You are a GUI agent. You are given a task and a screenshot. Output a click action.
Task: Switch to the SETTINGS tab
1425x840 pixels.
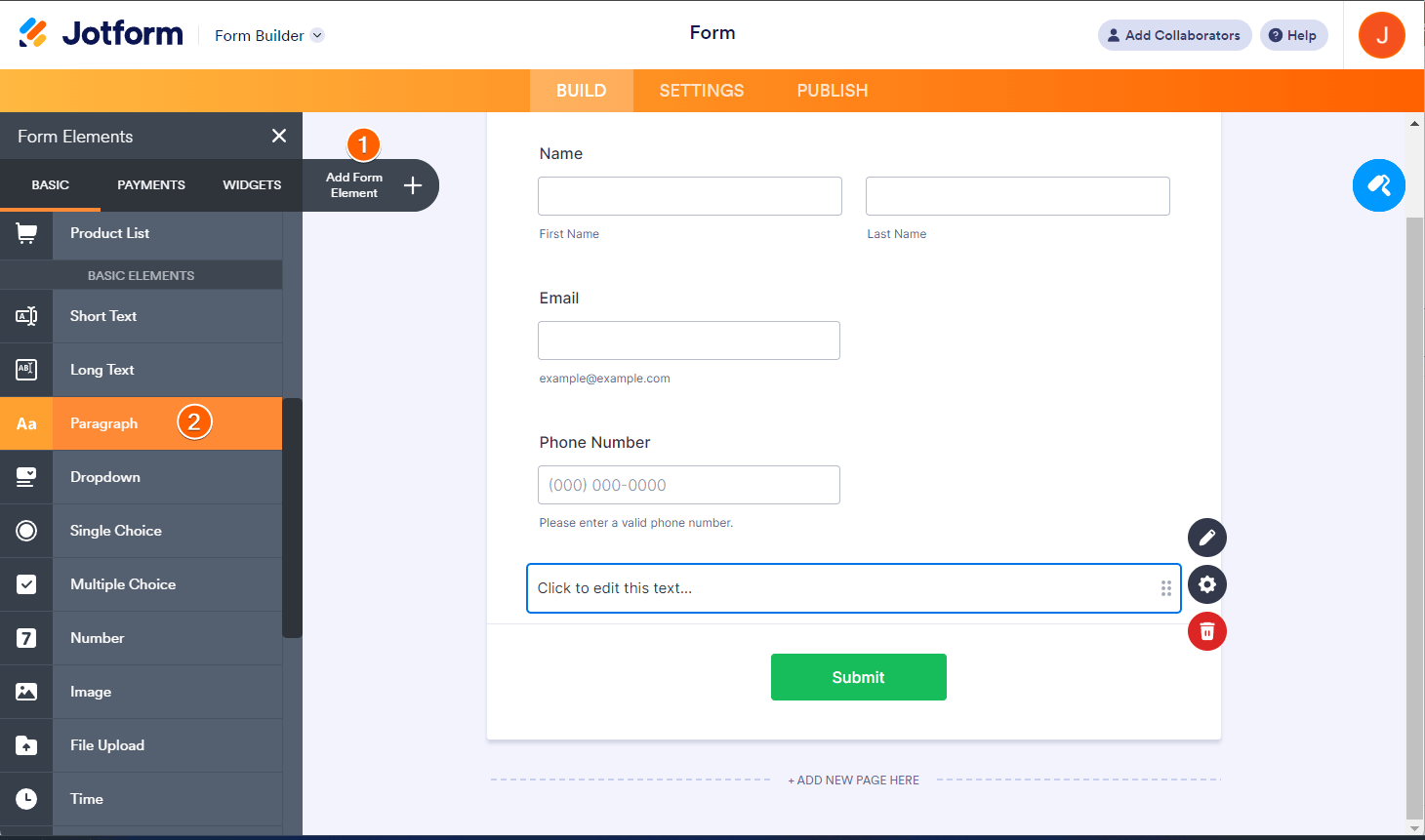tap(702, 91)
